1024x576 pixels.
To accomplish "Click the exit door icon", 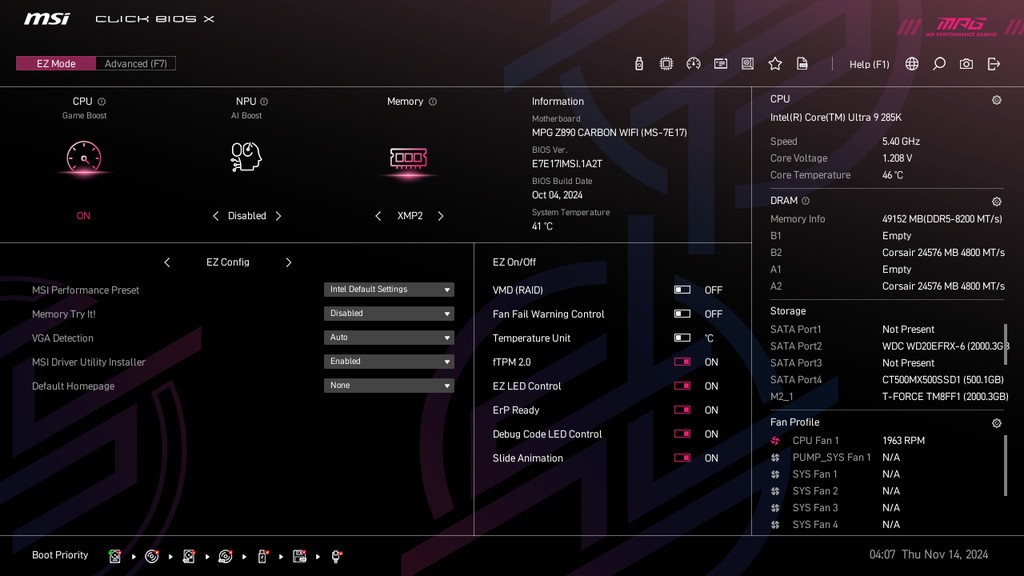I will 994,63.
